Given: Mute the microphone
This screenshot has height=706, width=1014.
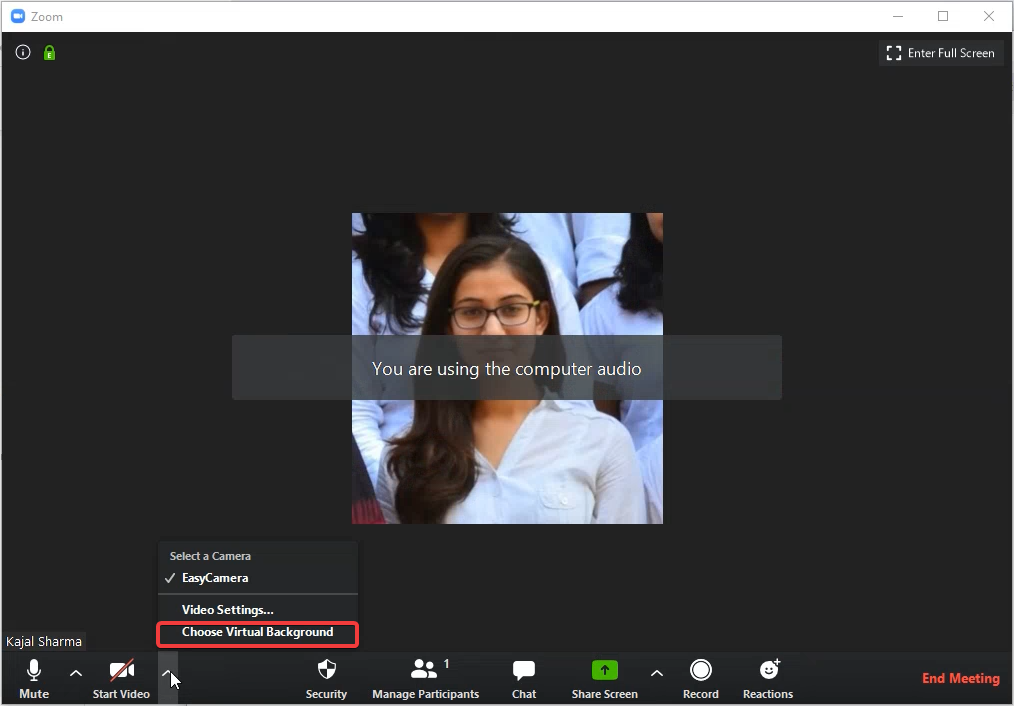Looking at the screenshot, I should (x=33, y=671).
